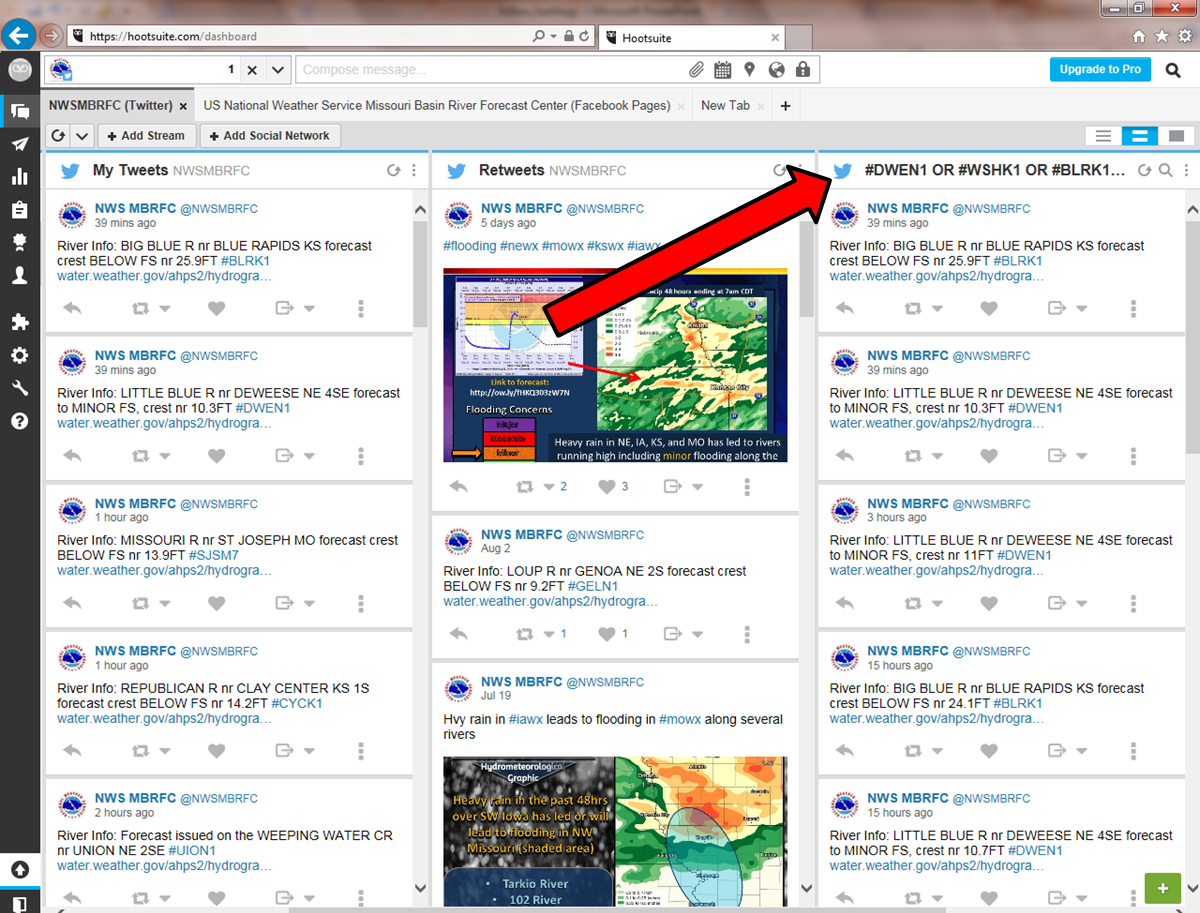Open Hootsuite search magnifier beside Upgrade to Pro
This screenshot has height=913, width=1200.
tap(1172, 70)
